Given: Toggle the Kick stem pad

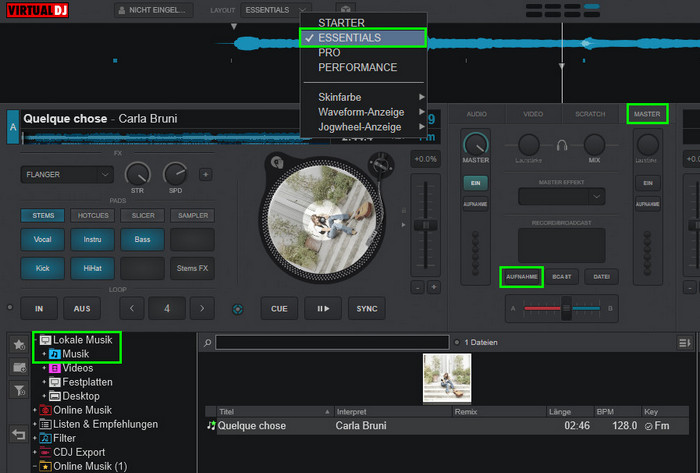Looking at the screenshot, I should point(42,268).
